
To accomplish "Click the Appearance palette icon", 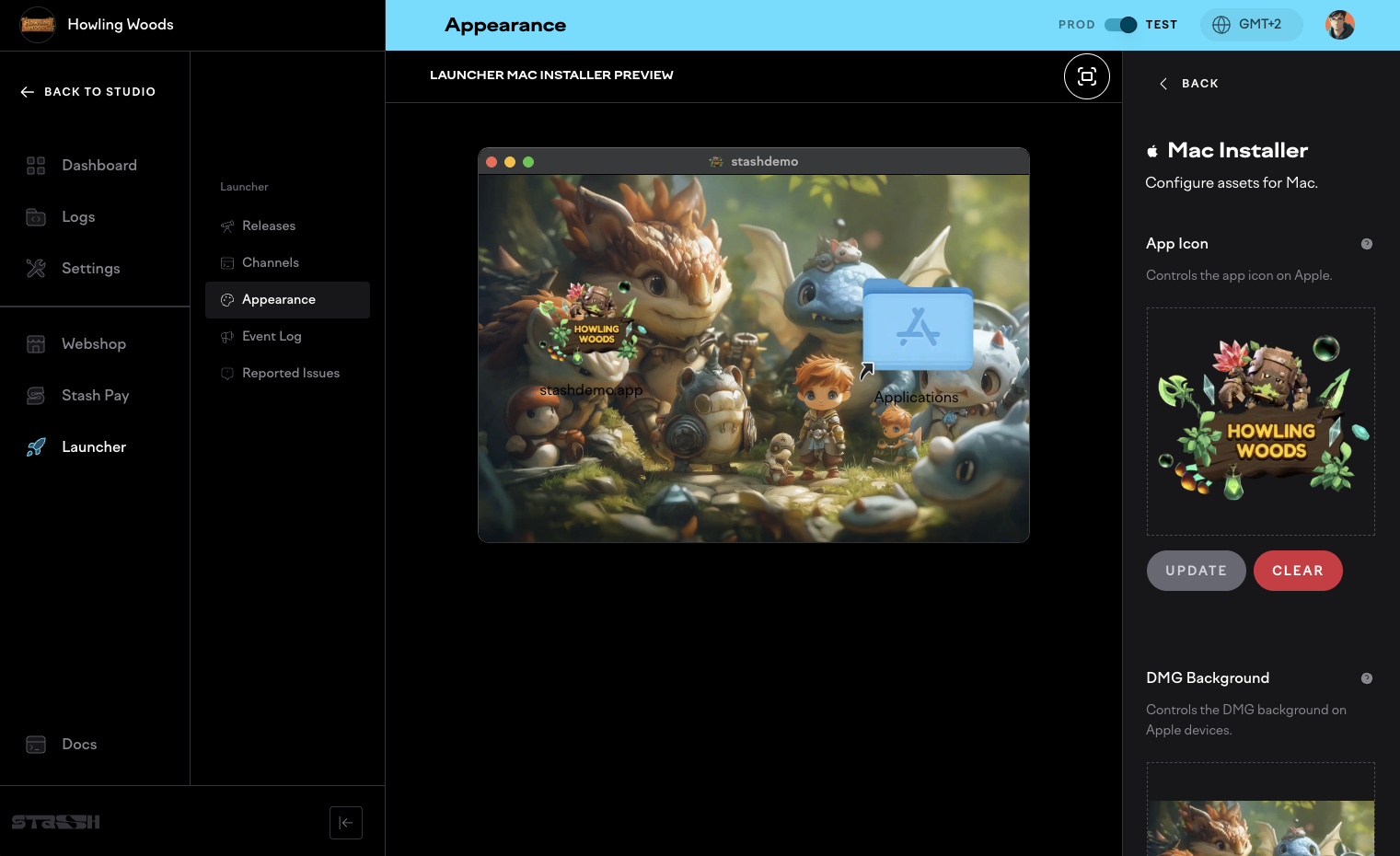I will (x=227, y=300).
